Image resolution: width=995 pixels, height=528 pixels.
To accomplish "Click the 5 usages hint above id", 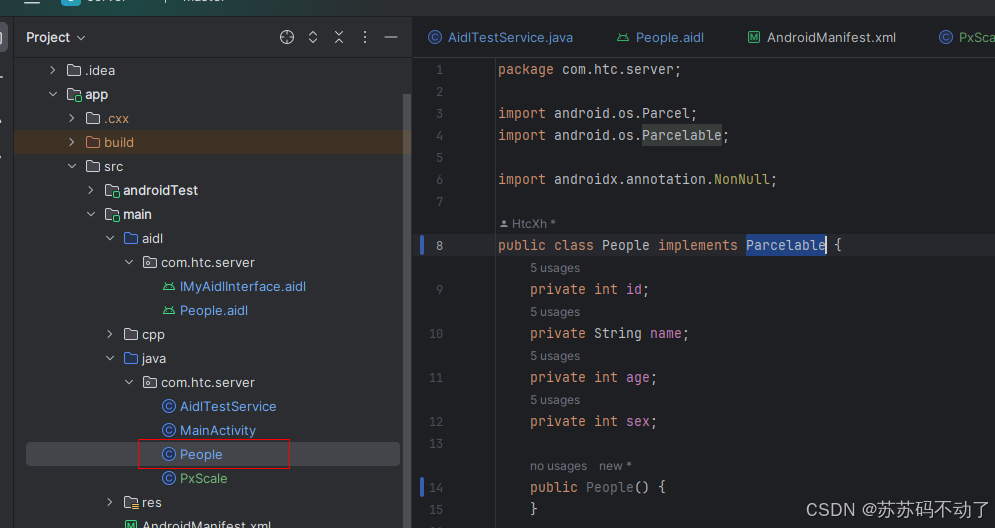I will point(555,268).
